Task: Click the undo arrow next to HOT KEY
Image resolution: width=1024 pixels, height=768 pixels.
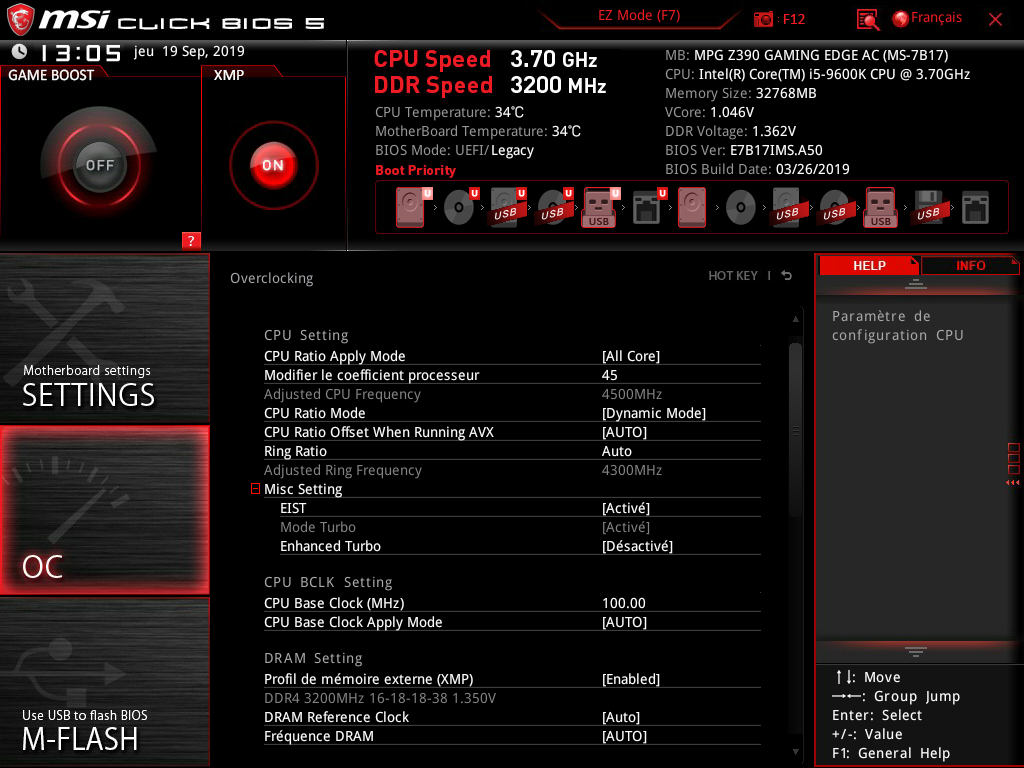Action: point(786,276)
